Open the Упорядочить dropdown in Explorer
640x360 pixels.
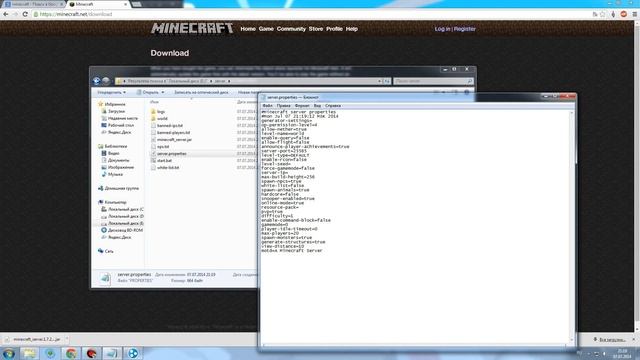pos(111,92)
